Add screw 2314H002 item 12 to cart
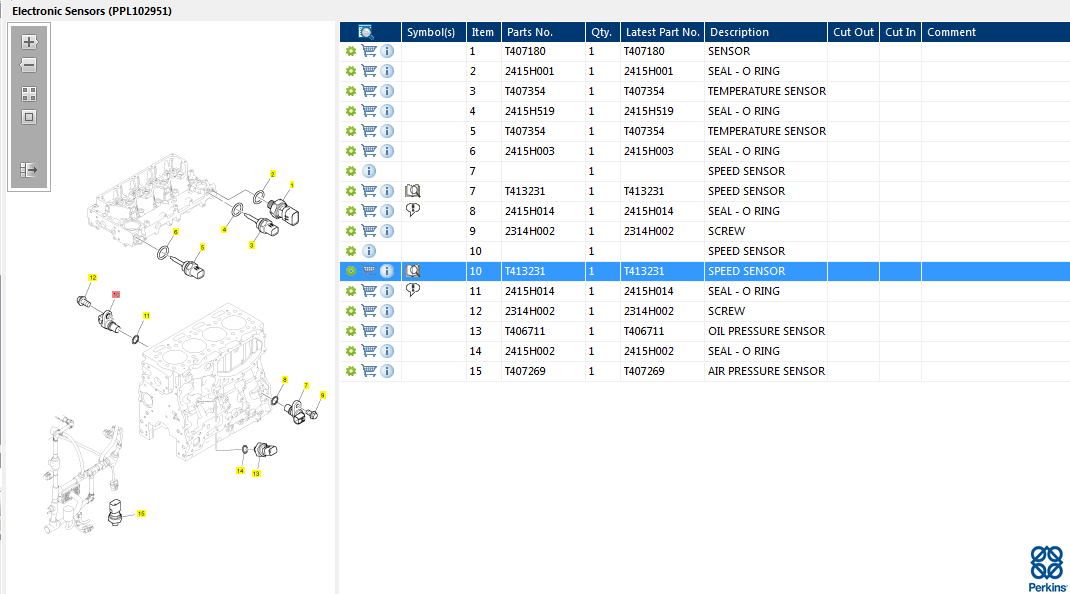Screen dimensions: 1070x594 click(x=369, y=311)
